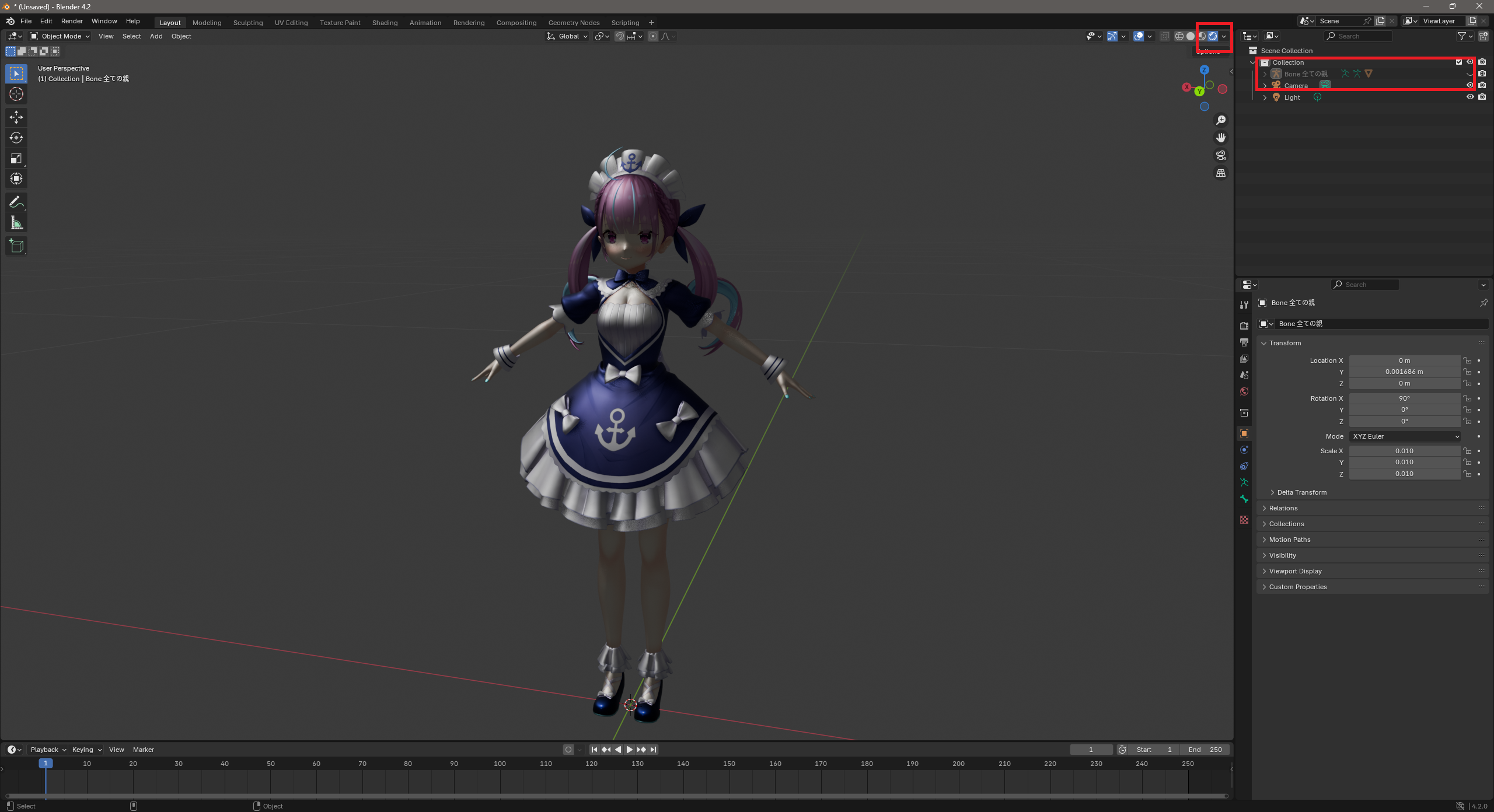The width and height of the screenshot is (1494, 812).
Task: Switch to orthographic view grid icon
Action: (1221, 173)
